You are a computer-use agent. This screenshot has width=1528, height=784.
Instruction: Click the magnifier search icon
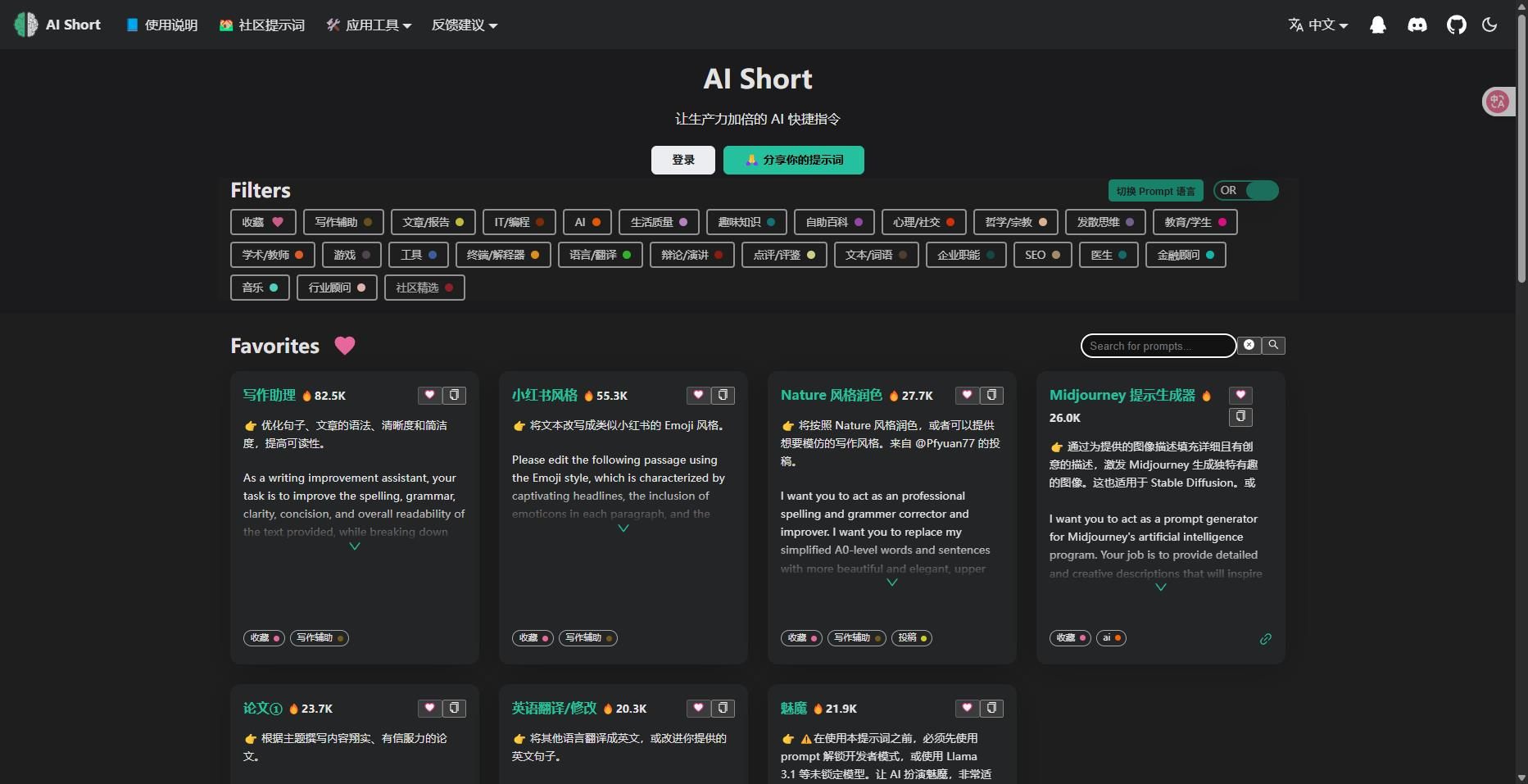coord(1273,345)
